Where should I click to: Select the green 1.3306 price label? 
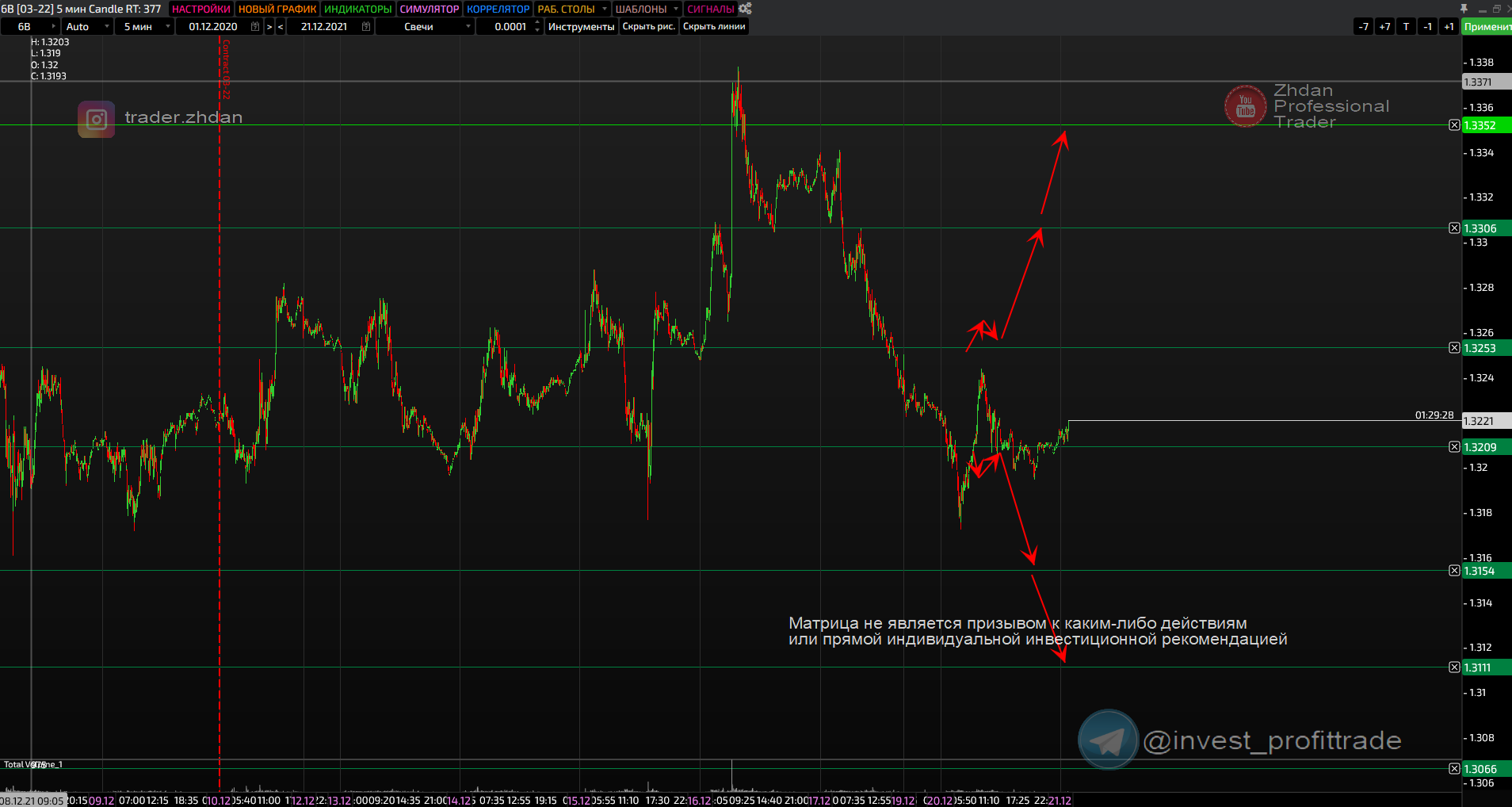coord(1487,228)
